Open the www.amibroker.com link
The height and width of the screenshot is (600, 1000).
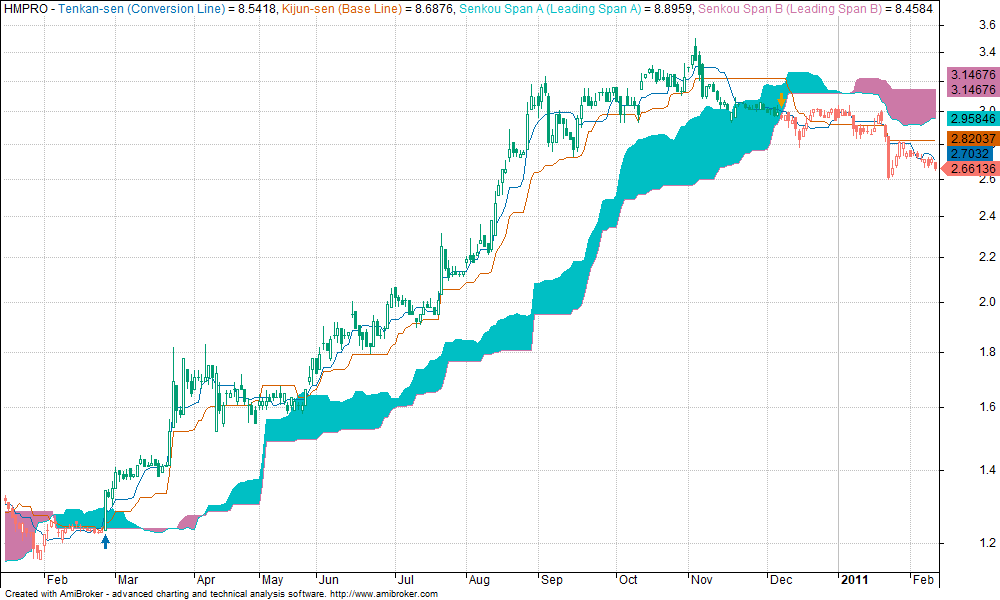pos(384,594)
